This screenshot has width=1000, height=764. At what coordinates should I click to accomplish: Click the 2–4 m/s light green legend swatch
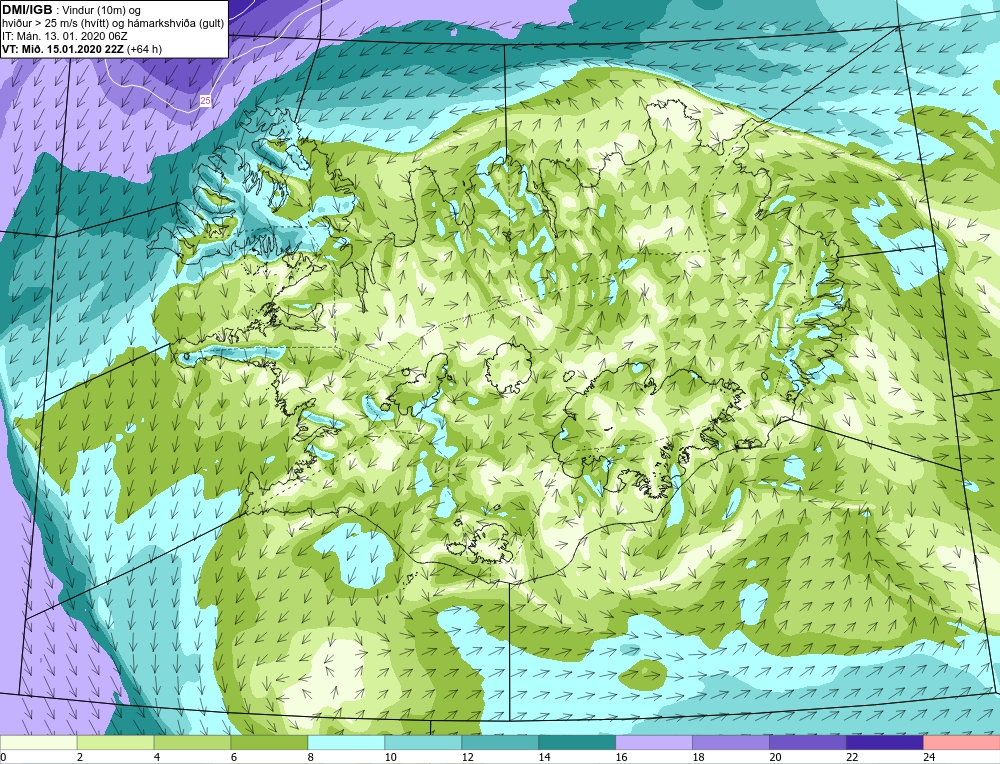point(115,743)
